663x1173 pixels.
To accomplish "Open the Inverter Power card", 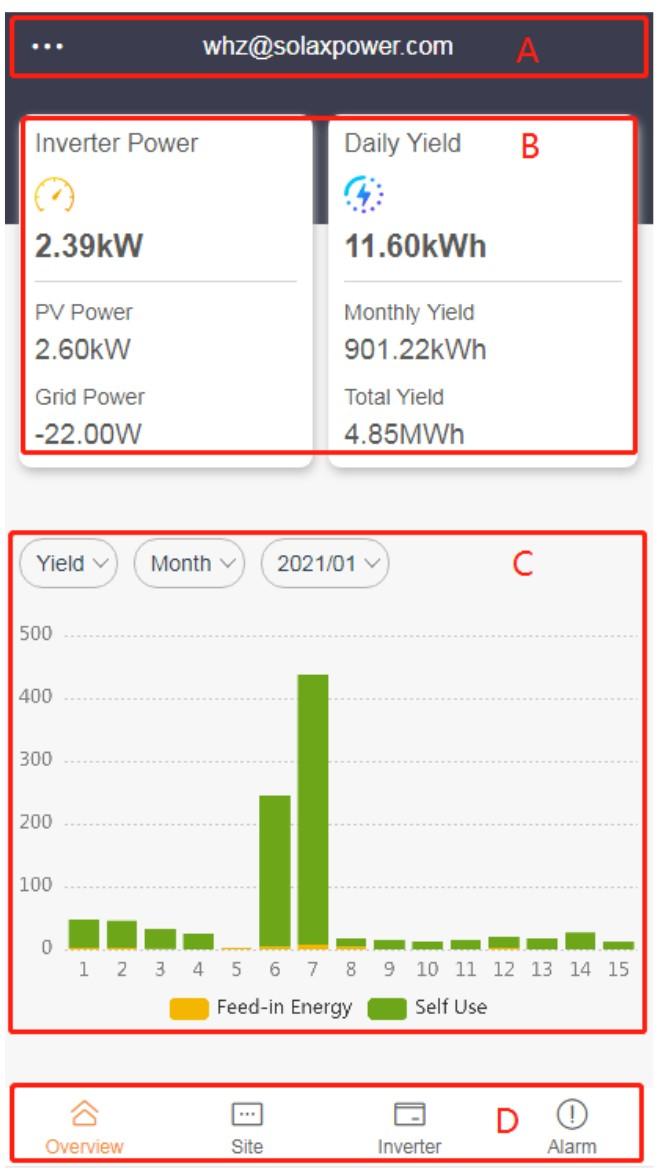I will 166,292.
